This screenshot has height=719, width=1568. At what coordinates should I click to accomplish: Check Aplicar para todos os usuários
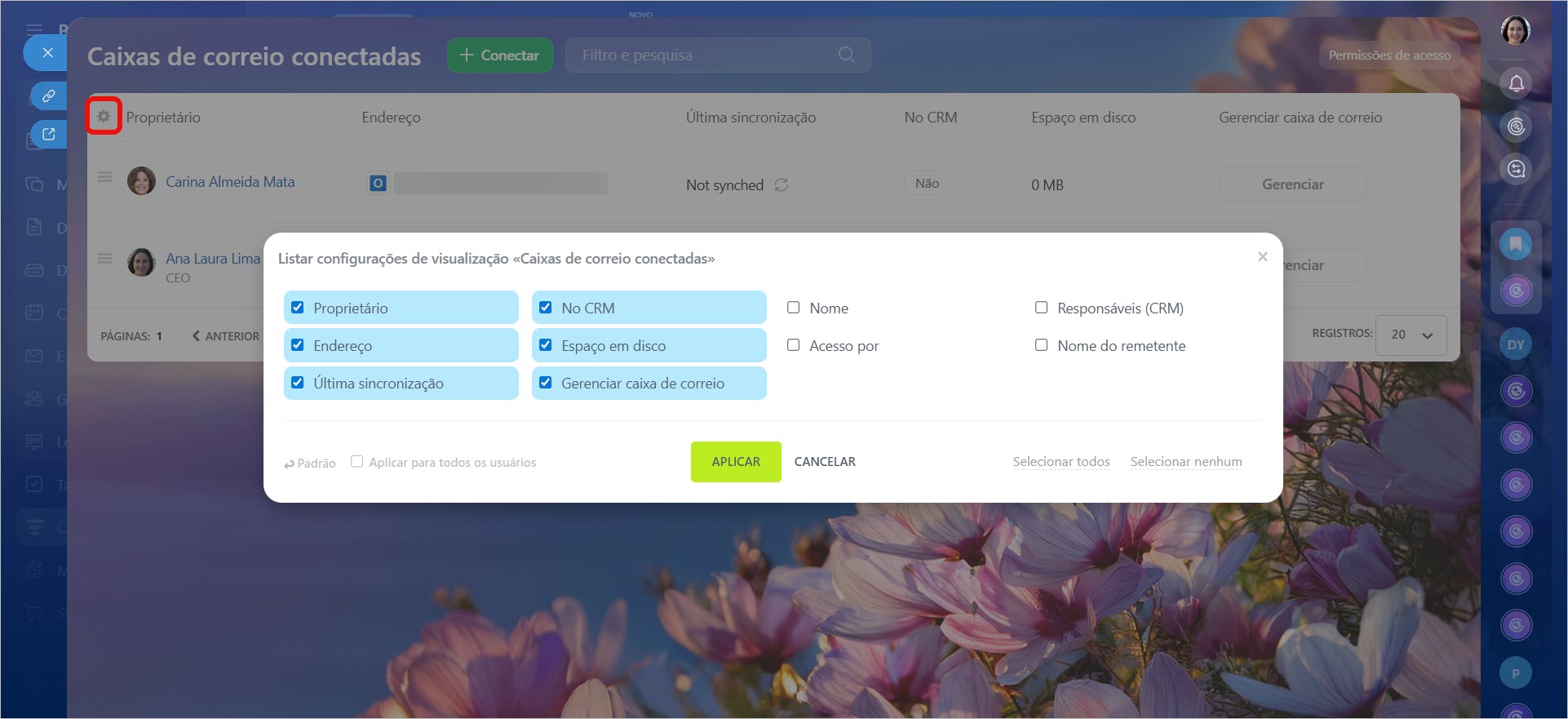pyautogui.click(x=357, y=462)
